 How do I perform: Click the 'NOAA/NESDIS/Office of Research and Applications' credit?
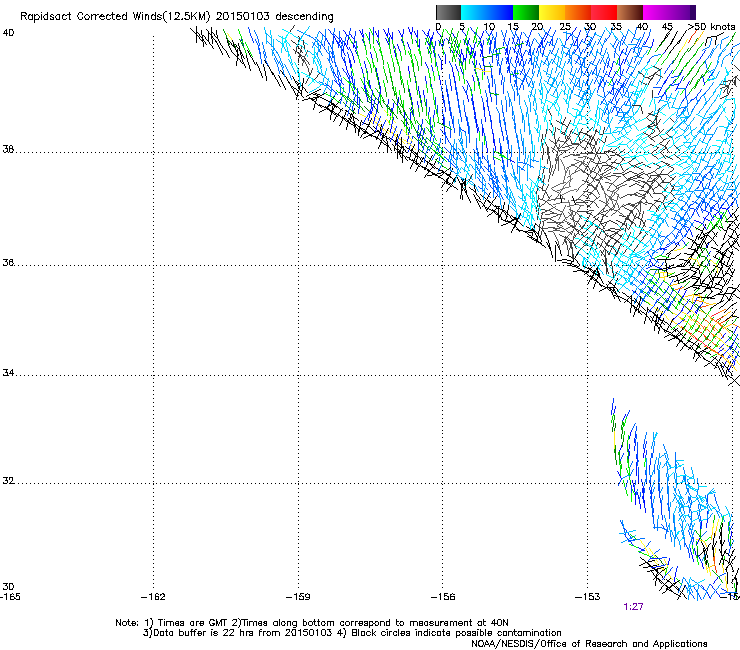(589, 644)
